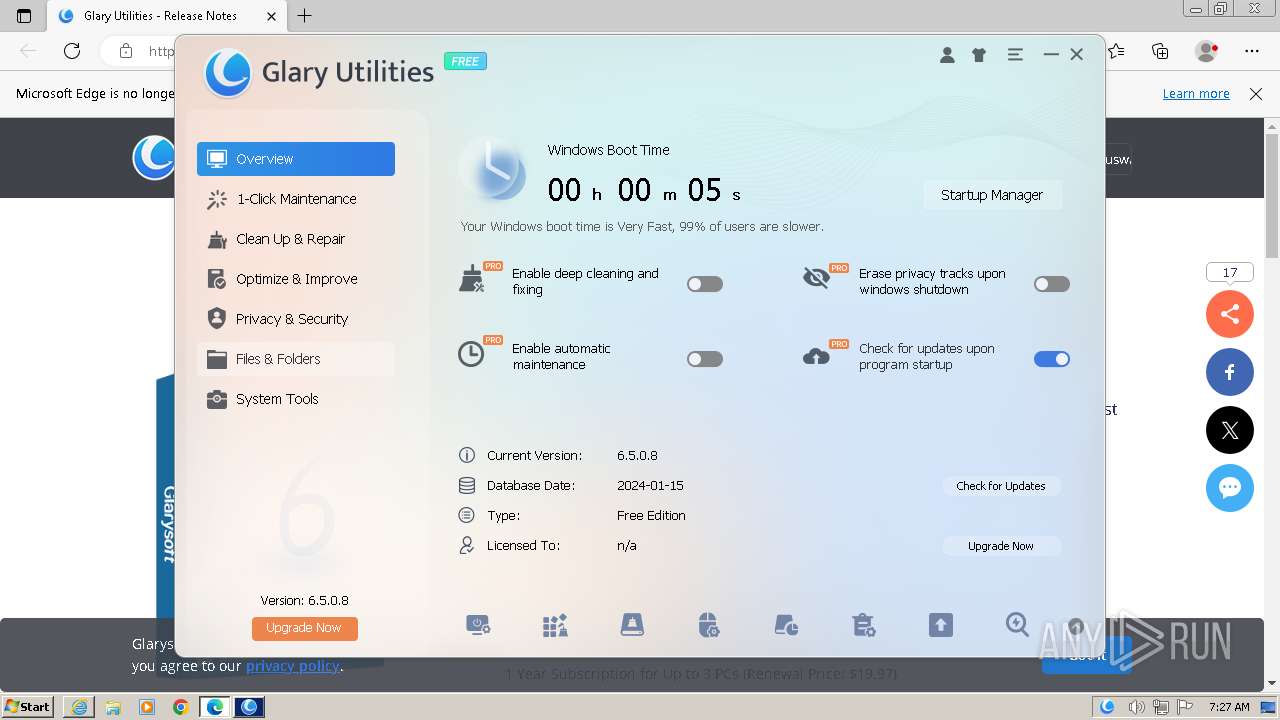1280x720 pixels.
Task: Click the Free Edition type text
Action: point(651,516)
